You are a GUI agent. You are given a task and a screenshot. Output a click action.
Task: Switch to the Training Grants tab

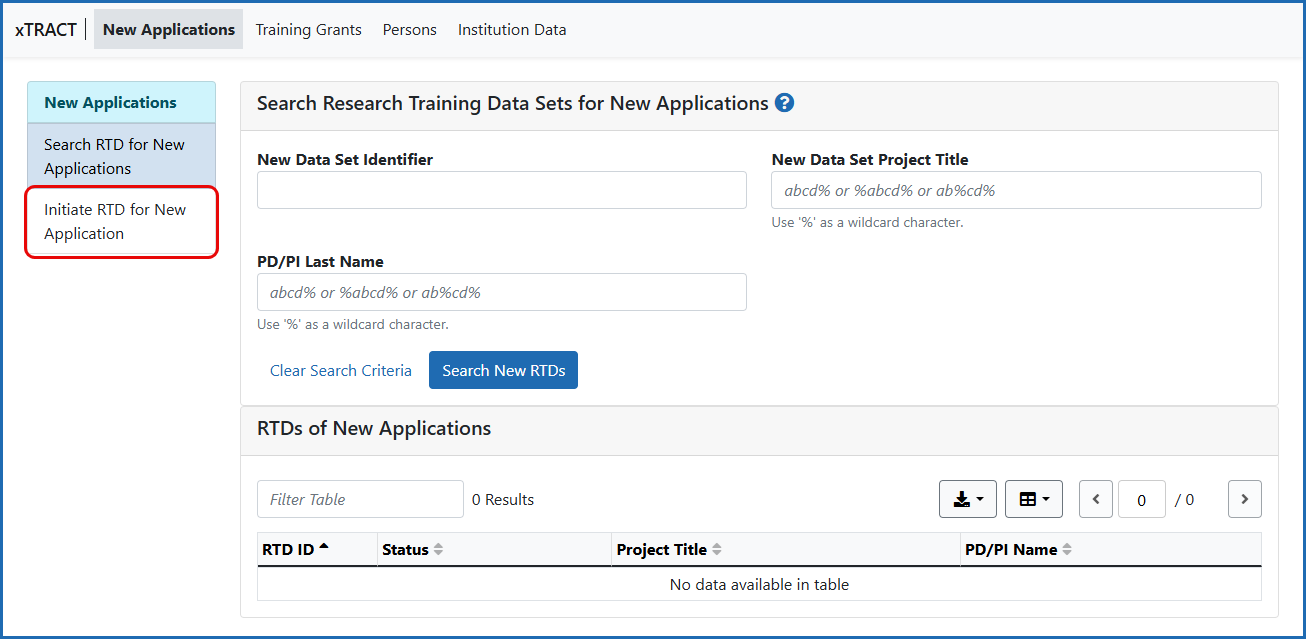(308, 29)
